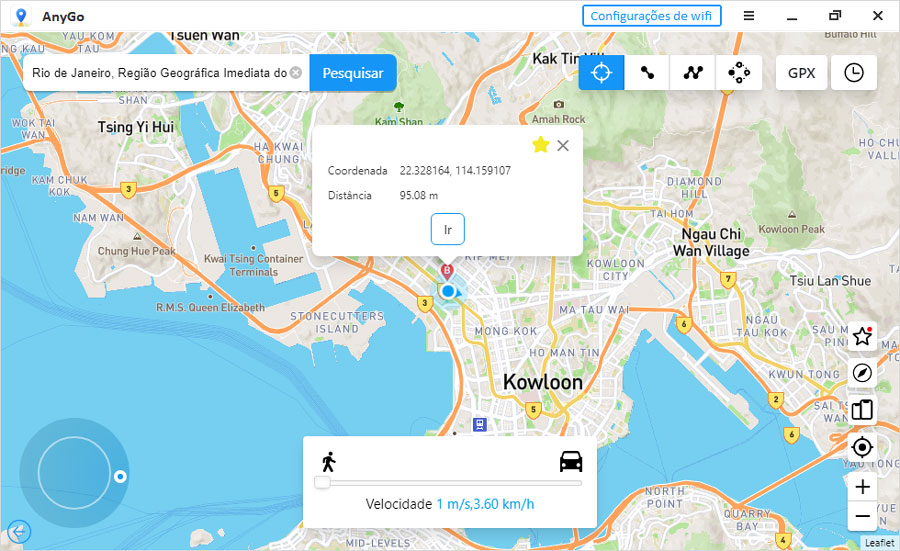900x551 pixels.
Task: Zoom in the map with plus button
Action: click(x=862, y=487)
